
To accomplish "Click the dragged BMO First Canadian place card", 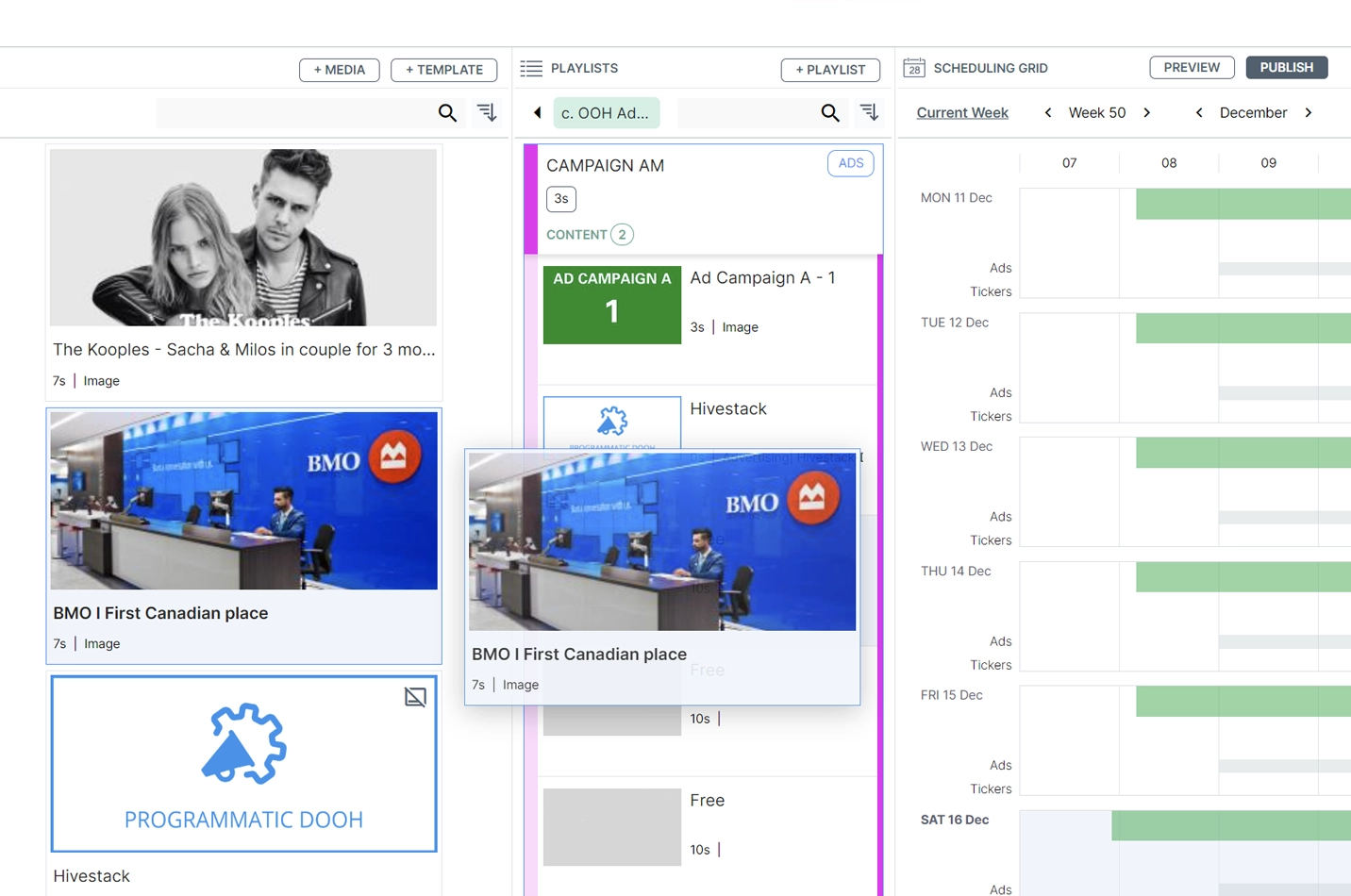I will [x=662, y=577].
